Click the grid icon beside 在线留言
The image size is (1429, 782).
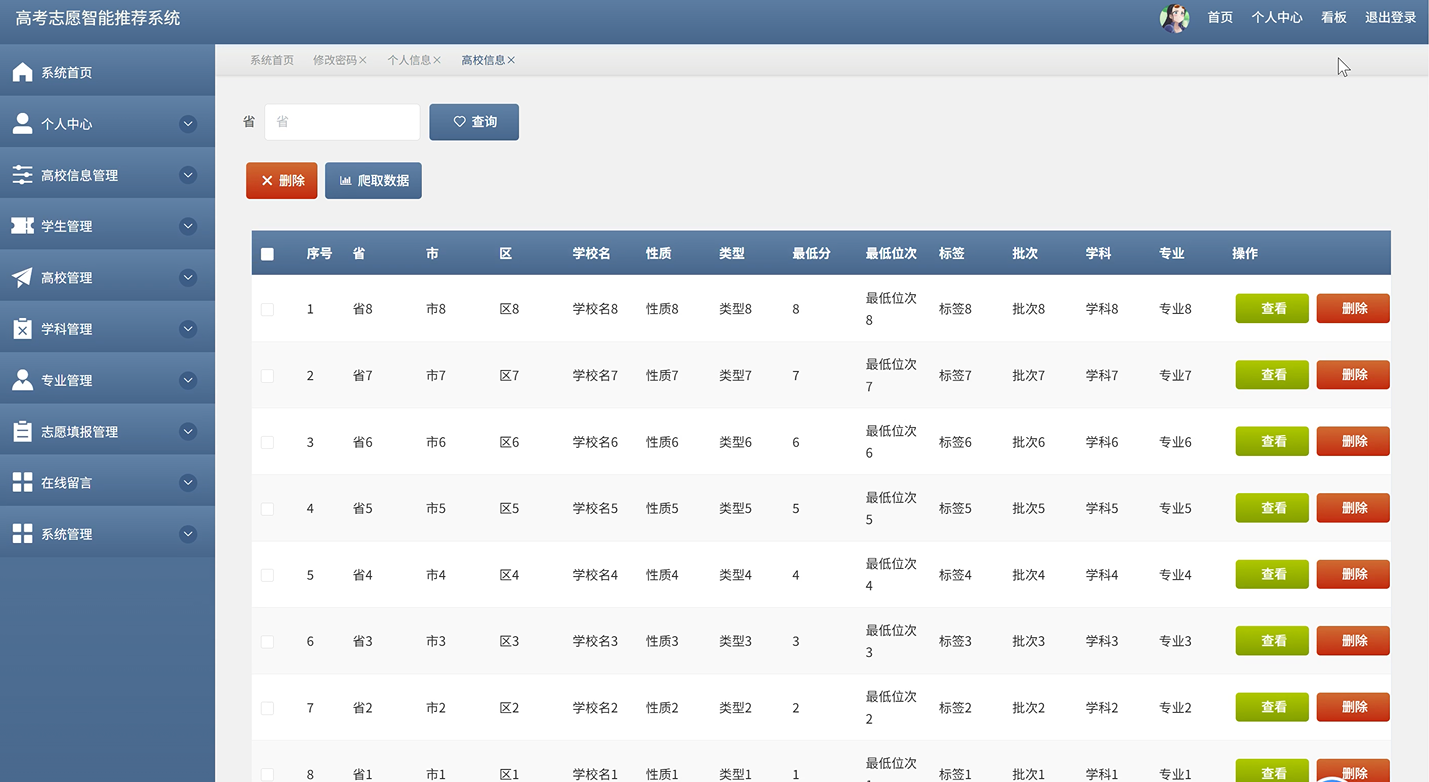coord(22,482)
